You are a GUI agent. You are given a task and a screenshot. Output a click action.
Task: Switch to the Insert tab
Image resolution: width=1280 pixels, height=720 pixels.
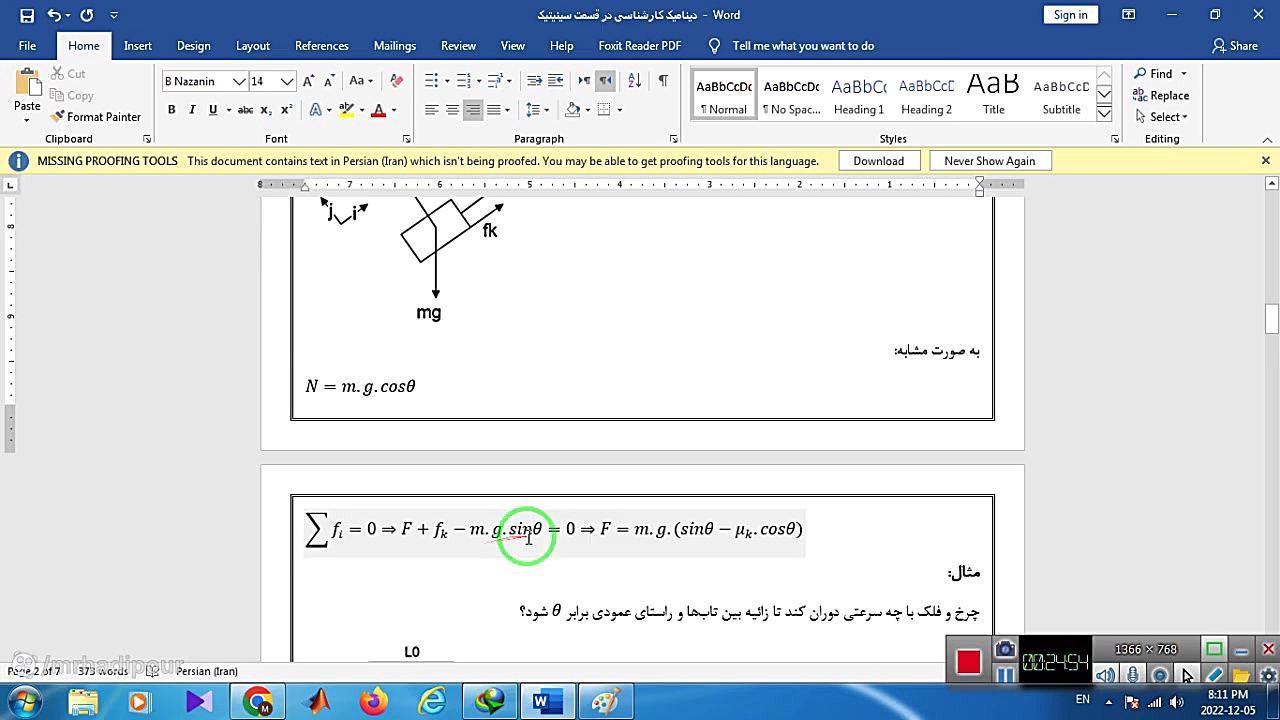tap(138, 46)
